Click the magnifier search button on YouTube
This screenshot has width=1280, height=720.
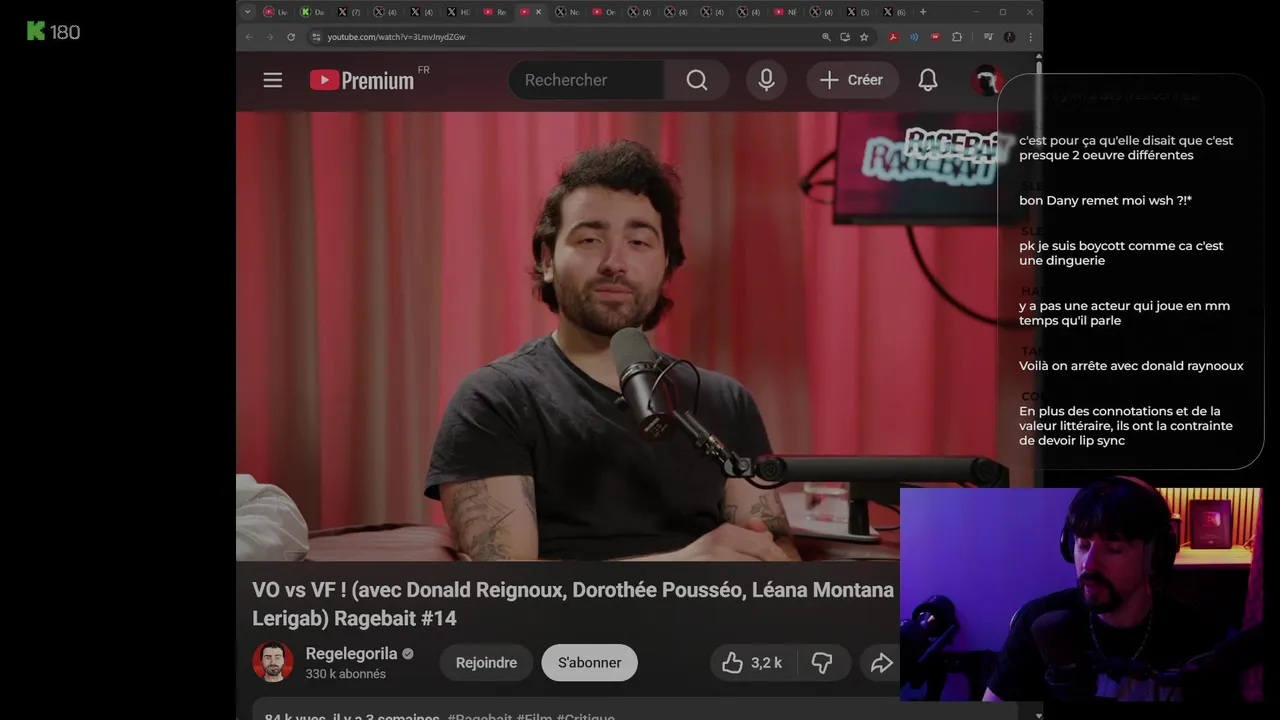point(697,80)
